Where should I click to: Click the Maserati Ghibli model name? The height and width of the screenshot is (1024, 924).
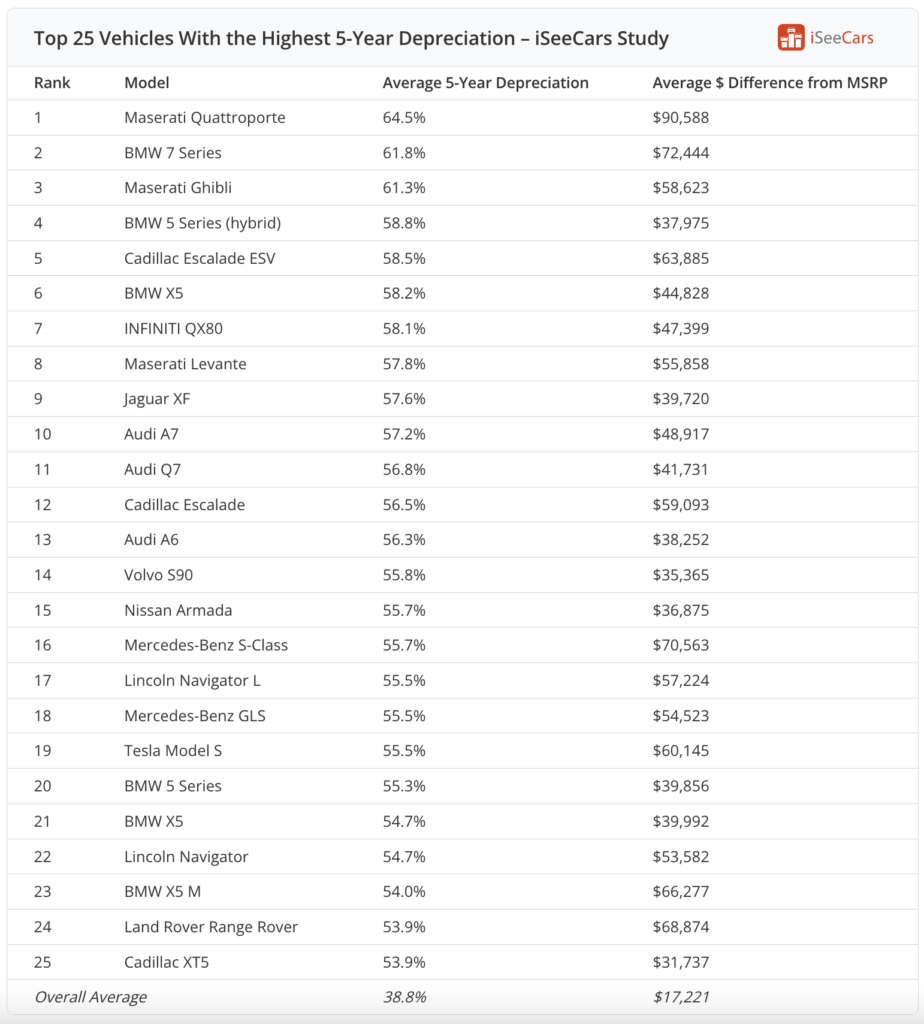pyautogui.click(x=178, y=188)
